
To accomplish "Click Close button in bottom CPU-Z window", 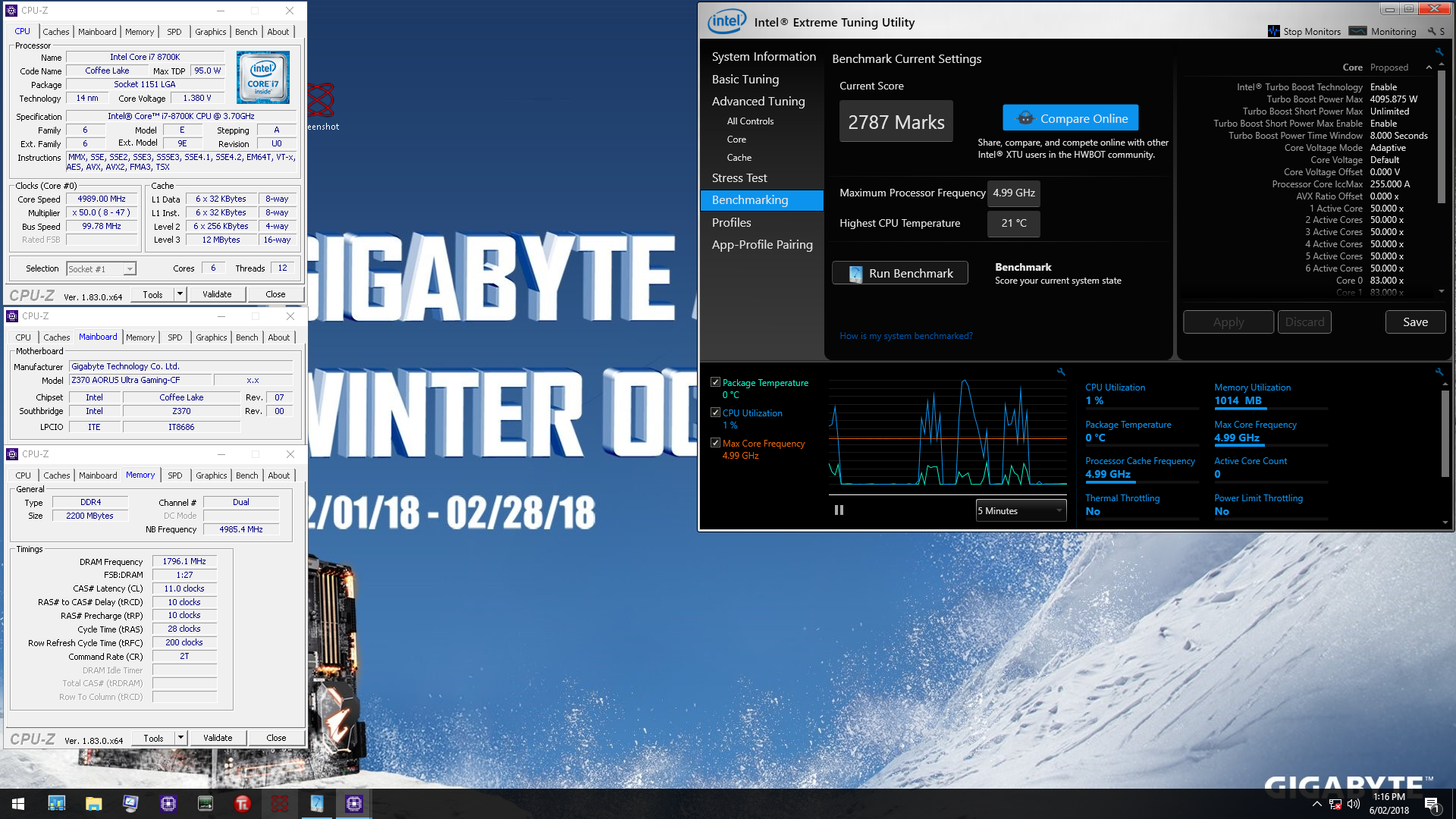I will 276,738.
